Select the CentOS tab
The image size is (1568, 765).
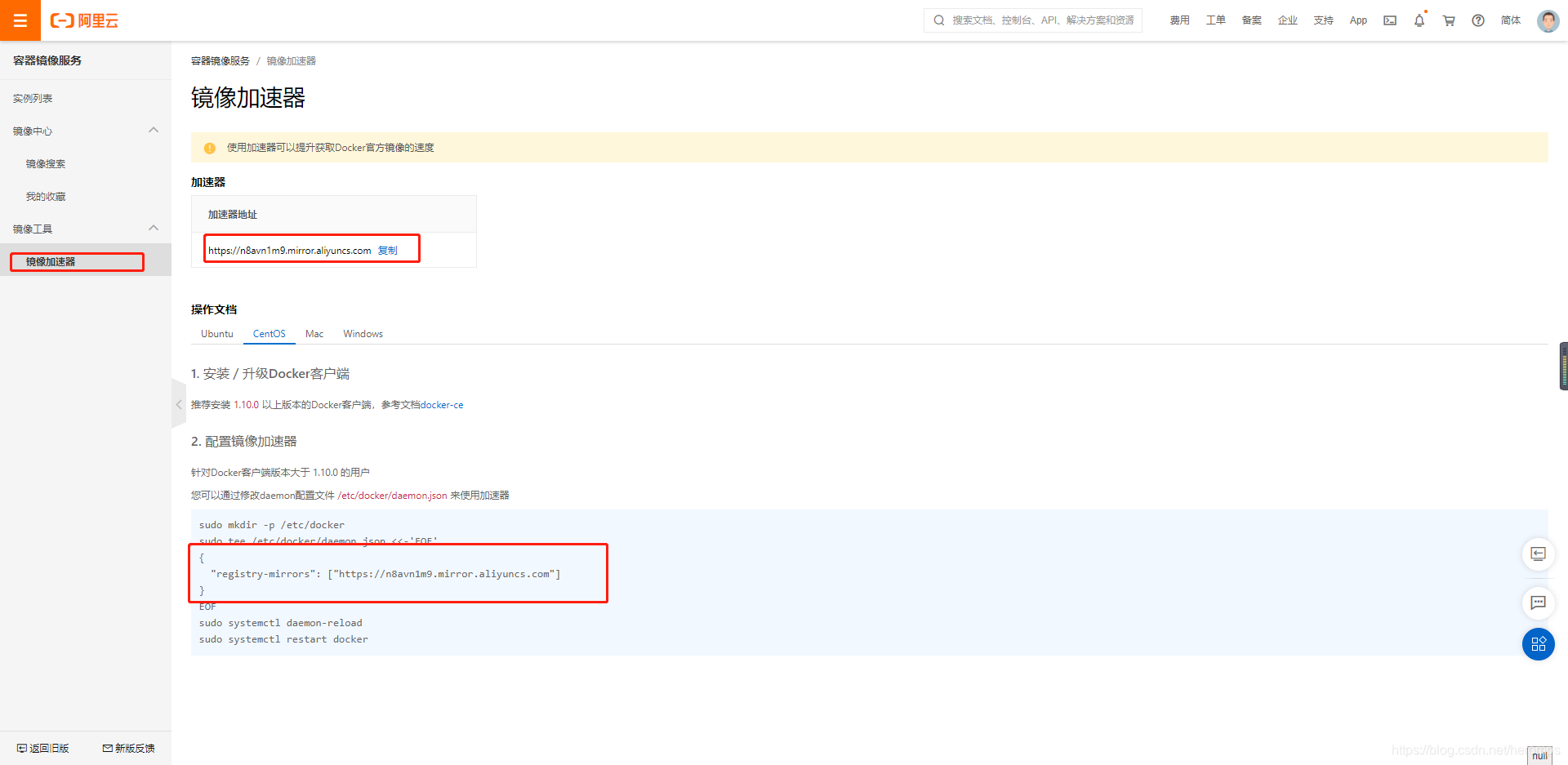tap(269, 334)
